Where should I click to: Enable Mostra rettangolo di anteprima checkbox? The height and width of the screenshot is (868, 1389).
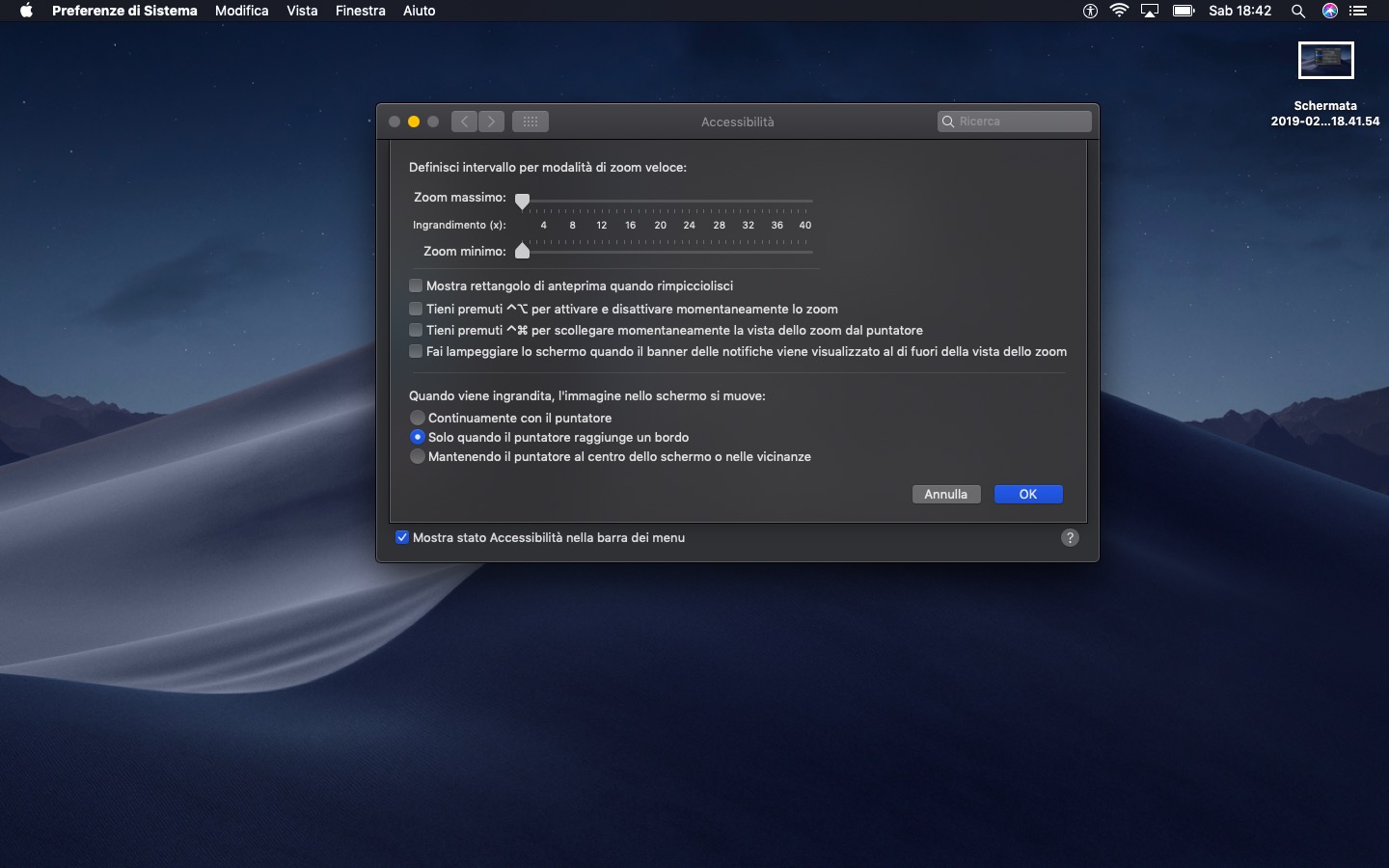tap(416, 285)
